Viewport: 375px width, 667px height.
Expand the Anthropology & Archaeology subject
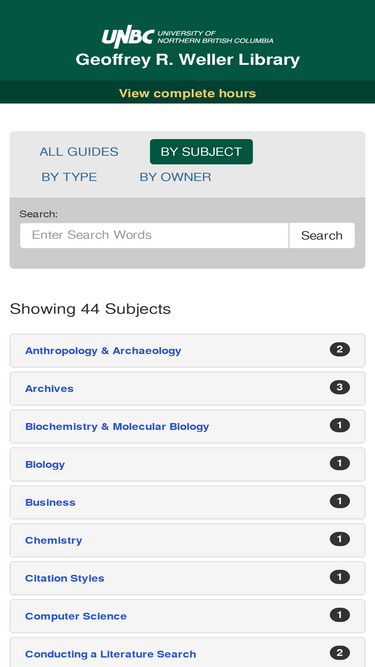point(188,351)
